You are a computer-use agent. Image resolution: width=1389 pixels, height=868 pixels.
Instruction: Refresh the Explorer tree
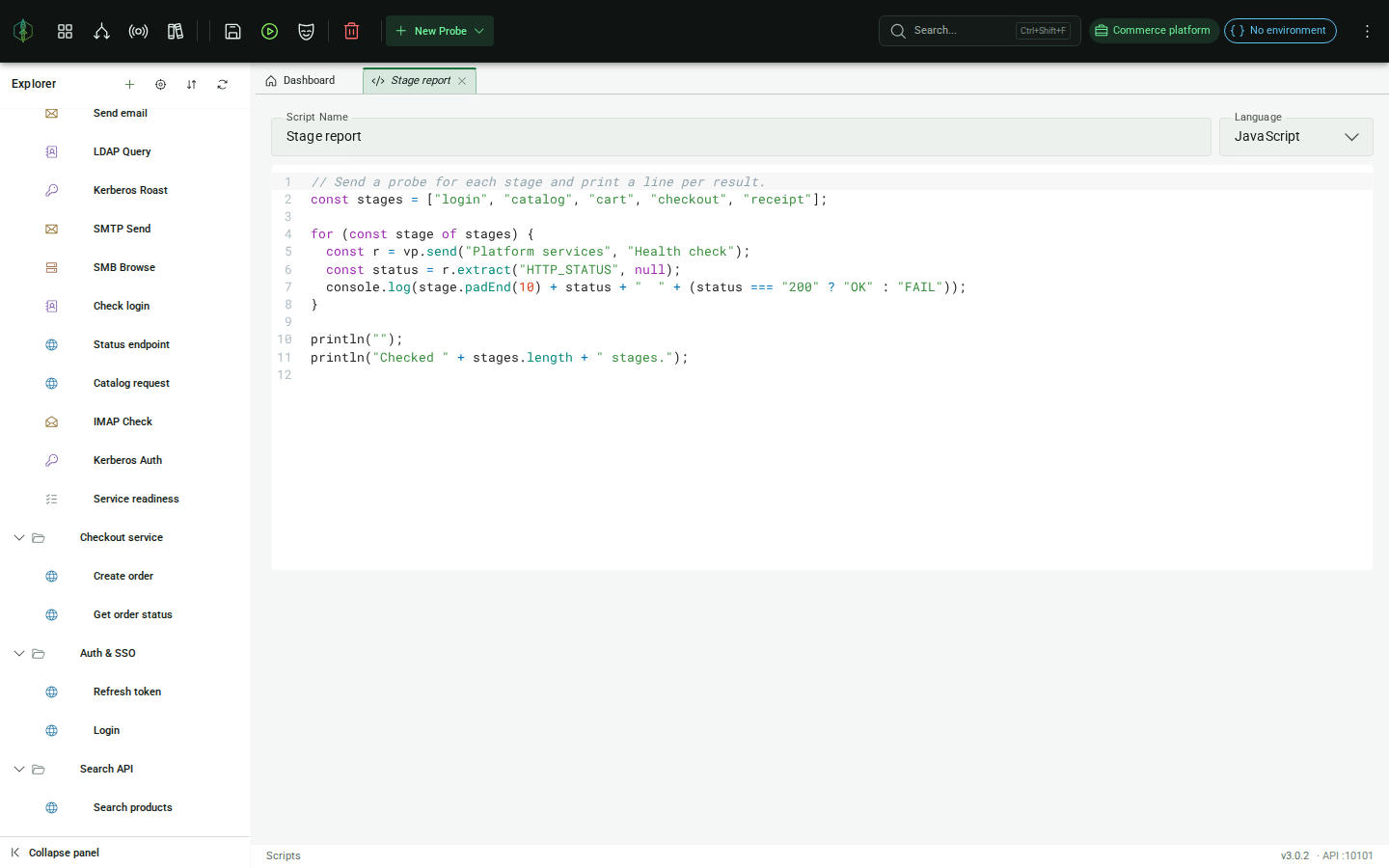(x=222, y=85)
